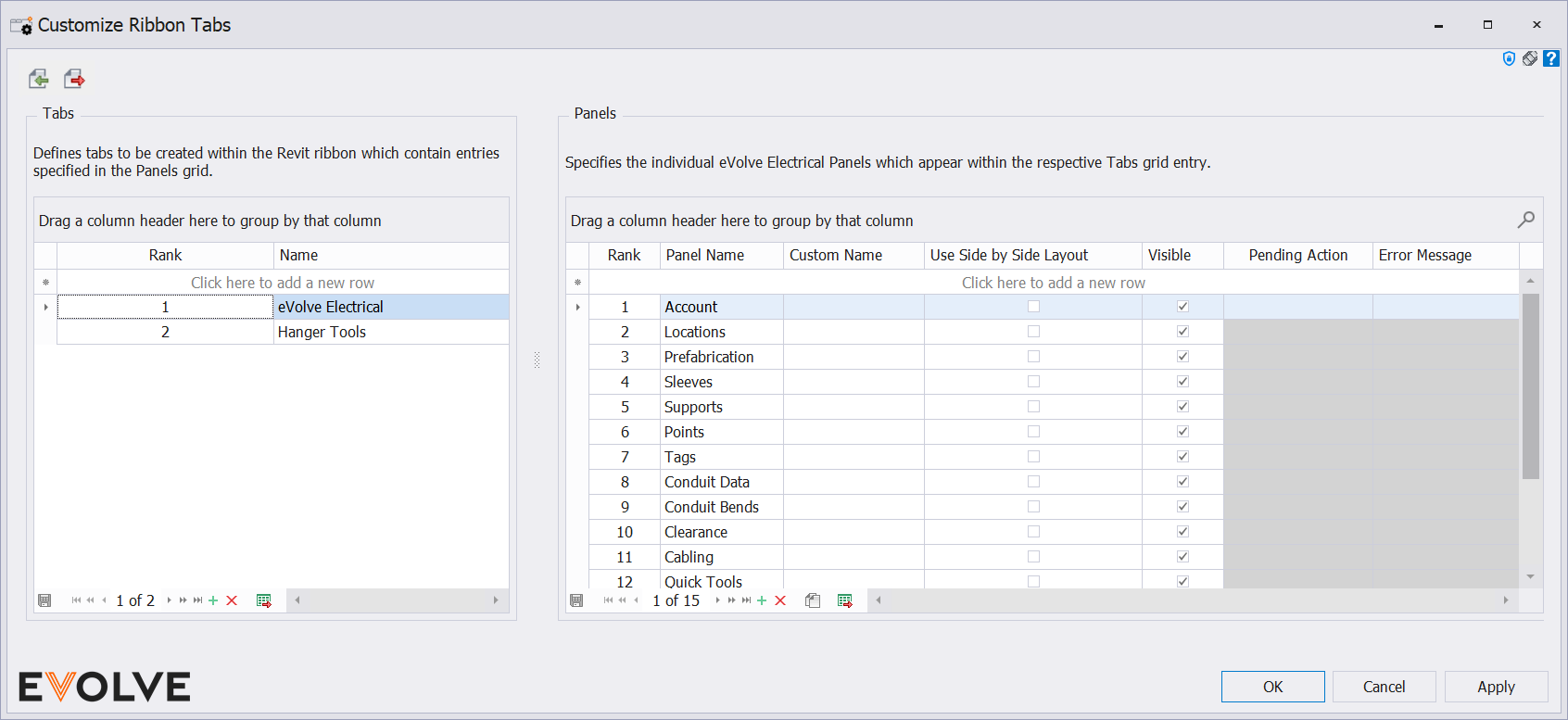The width and height of the screenshot is (1568, 720).
Task: Sort by Panel Name column header
Action: [x=722, y=256]
